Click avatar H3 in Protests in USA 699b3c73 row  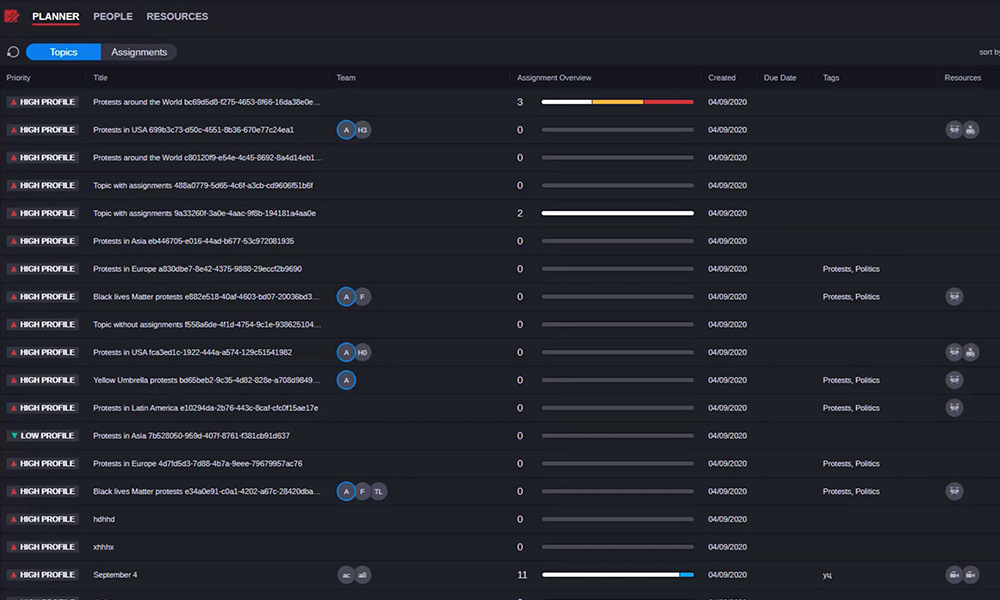pyautogui.click(x=362, y=130)
